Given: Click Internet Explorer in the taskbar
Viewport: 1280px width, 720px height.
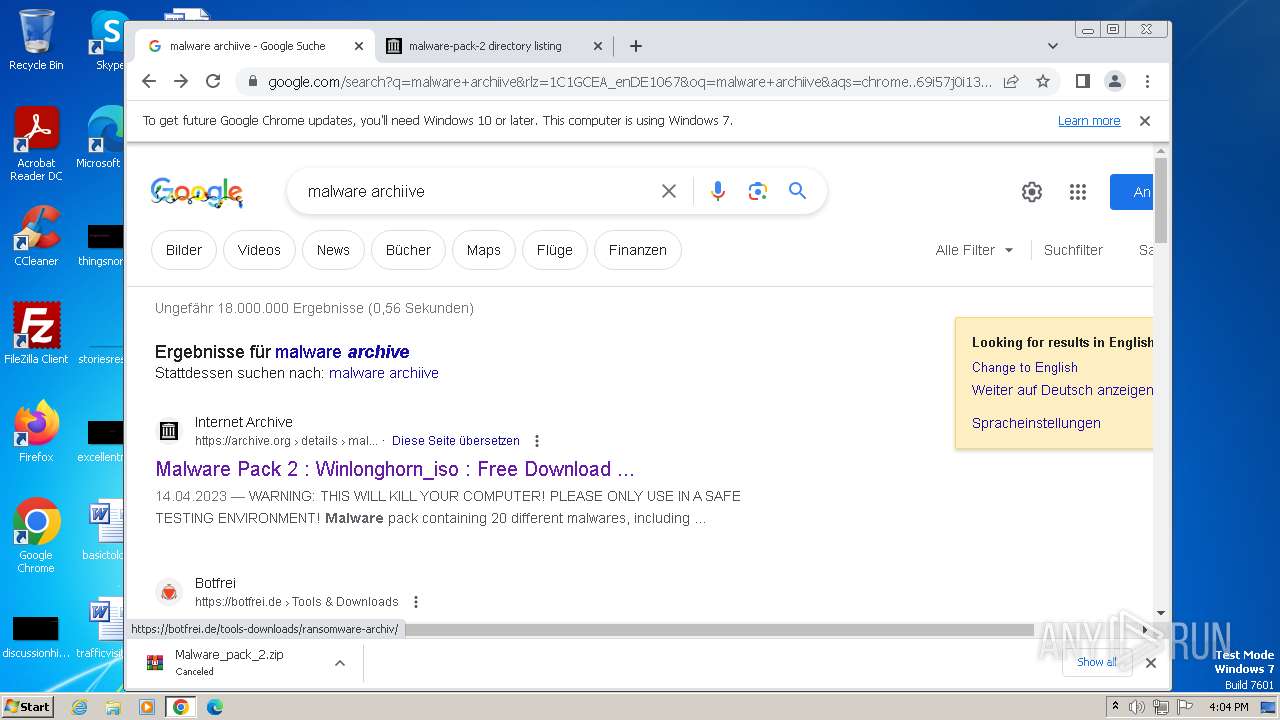Looking at the screenshot, I should (79, 707).
